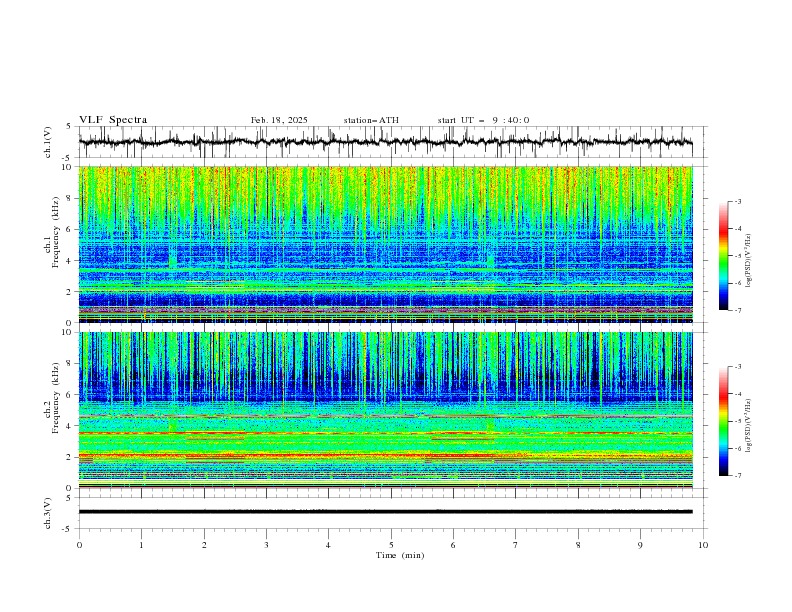Click the ch.3 flat voltage trace
The height and width of the screenshot is (612, 792).
[385, 512]
